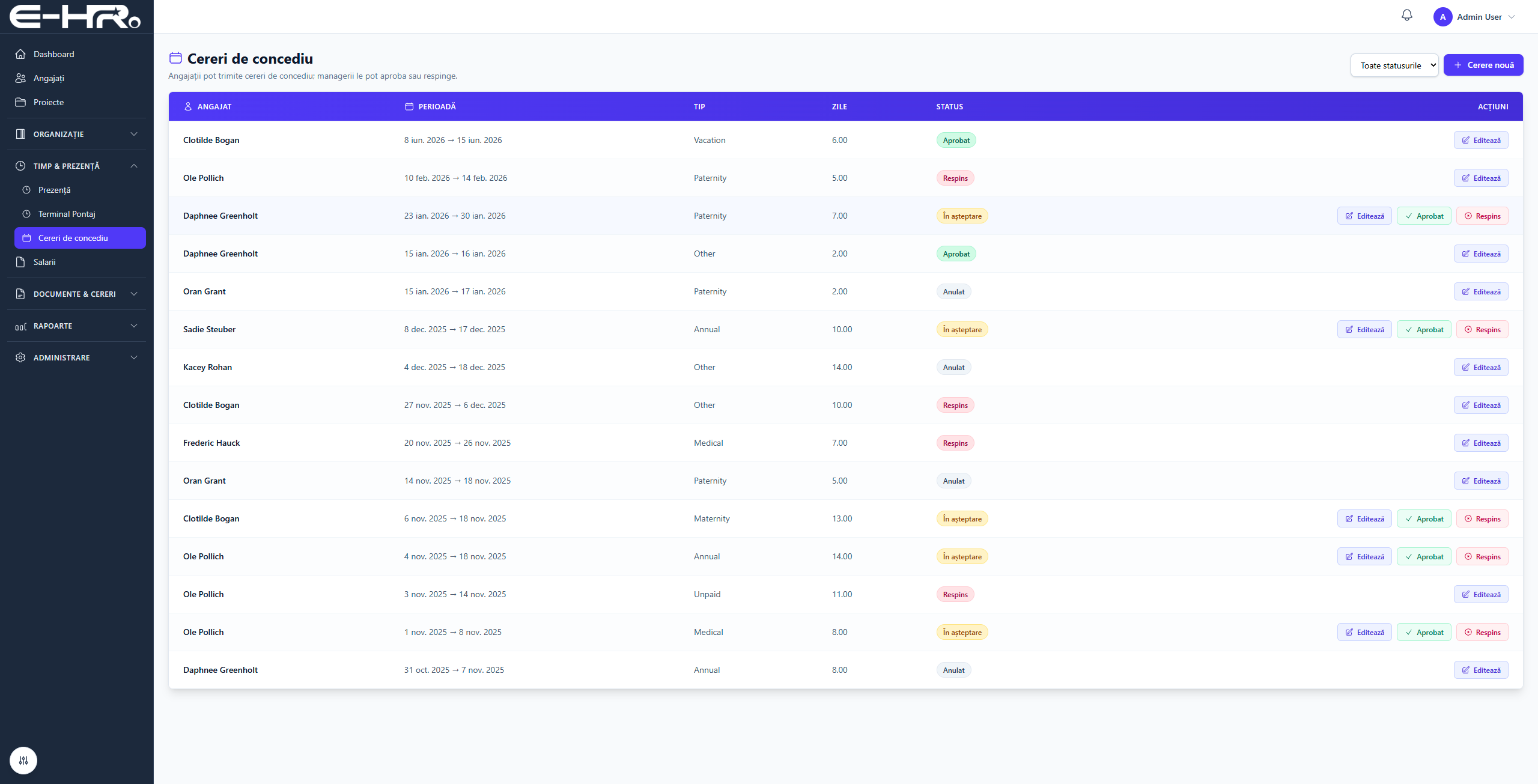Click the Cerere nouă button
This screenshot has width=1538, height=784.
tap(1483, 65)
